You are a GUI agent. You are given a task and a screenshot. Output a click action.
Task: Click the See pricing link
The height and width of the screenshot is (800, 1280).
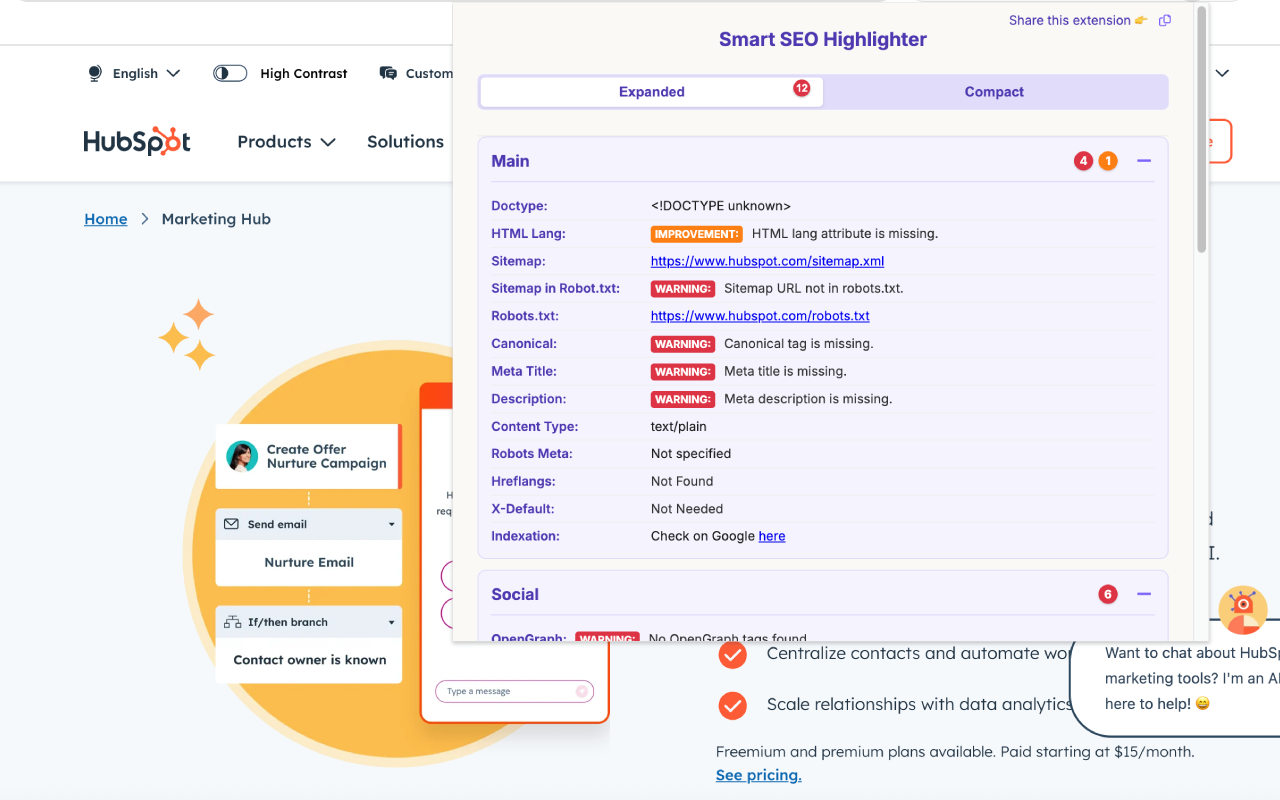(758, 775)
